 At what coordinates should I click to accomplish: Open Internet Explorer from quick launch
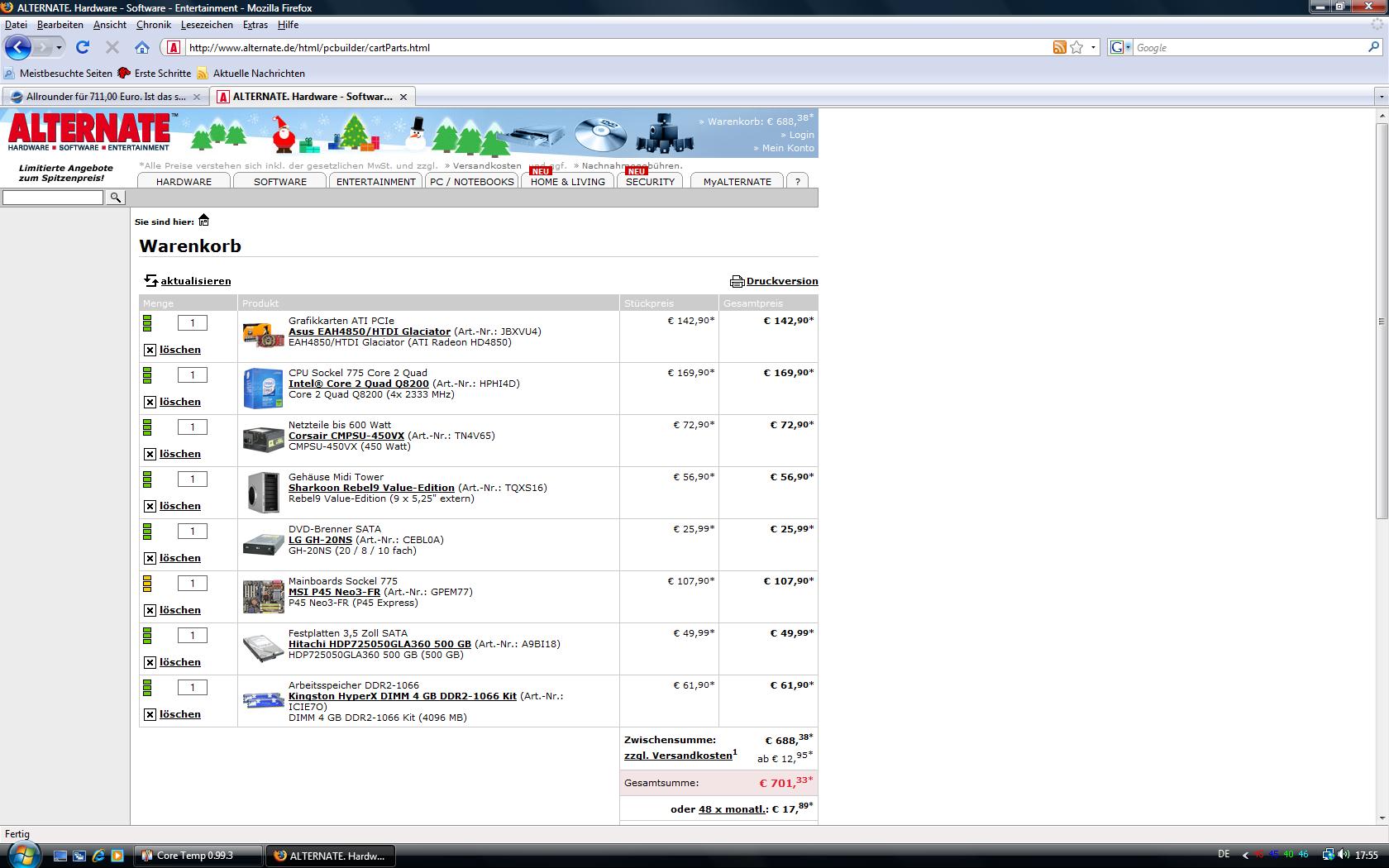[98, 856]
